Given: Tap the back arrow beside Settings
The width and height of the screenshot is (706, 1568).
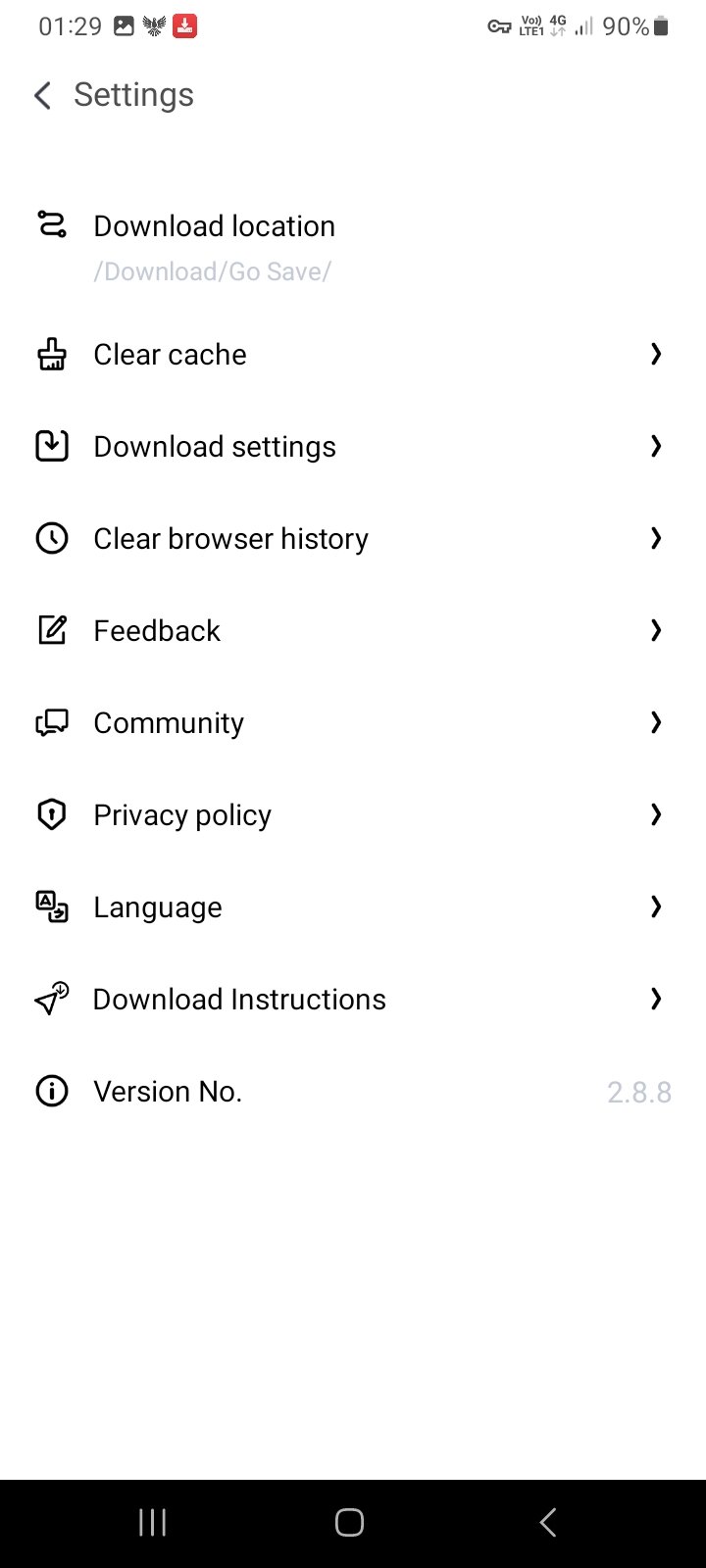Looking at the screenshot, I should pyautogui.click(x=42, y=95).
